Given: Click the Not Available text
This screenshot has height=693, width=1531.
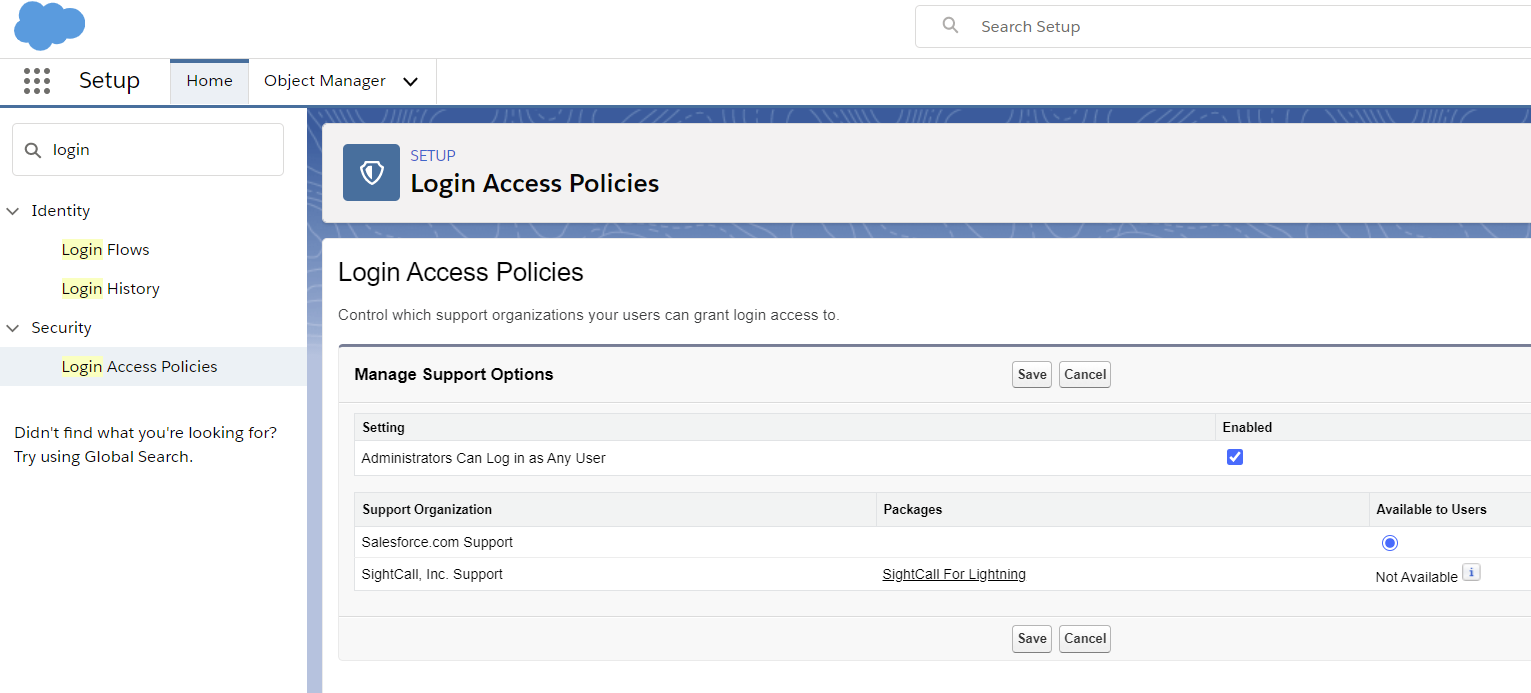Looking at the screenshot, I should (1417, 577).
